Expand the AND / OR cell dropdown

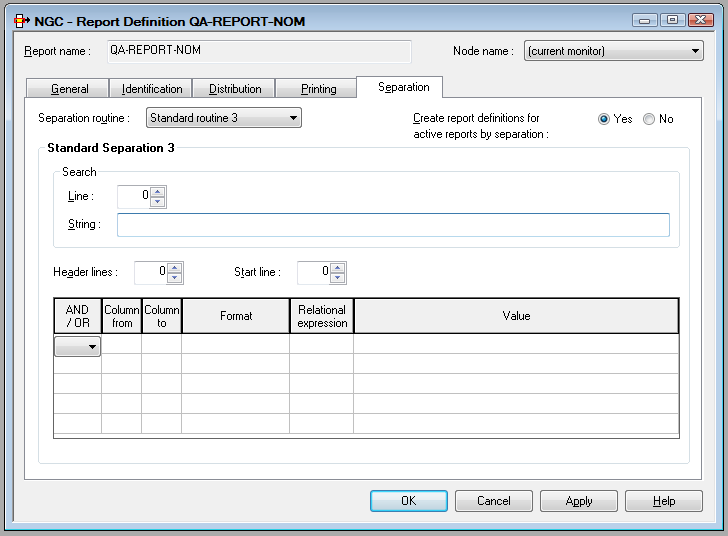click(78, 346)
